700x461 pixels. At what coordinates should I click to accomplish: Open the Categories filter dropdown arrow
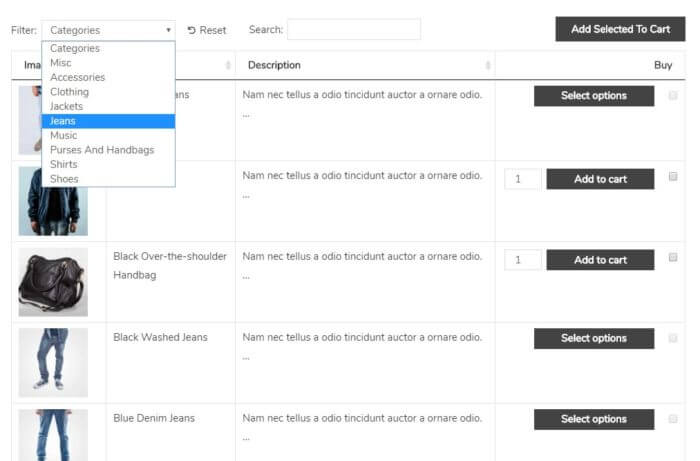click(x=168, y=30)
